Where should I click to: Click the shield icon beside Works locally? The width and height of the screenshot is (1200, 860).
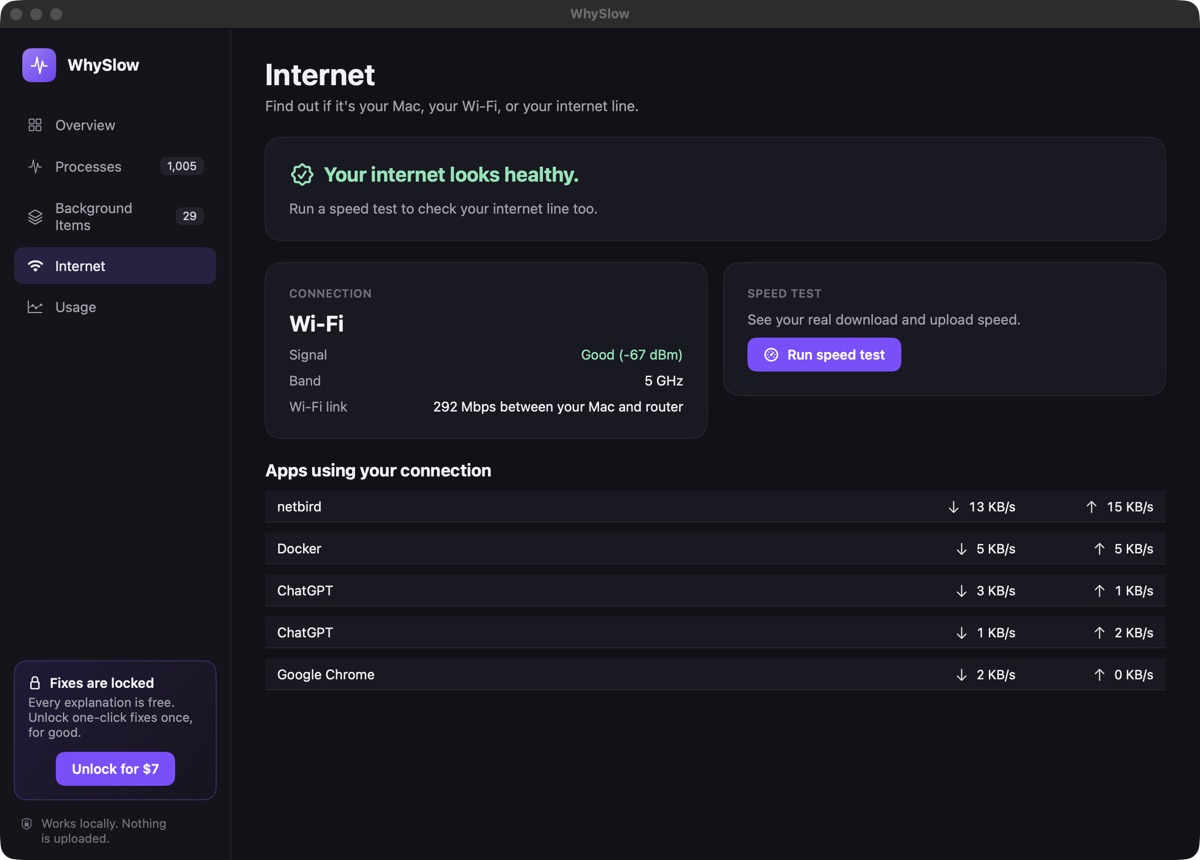tap(27, 824)
